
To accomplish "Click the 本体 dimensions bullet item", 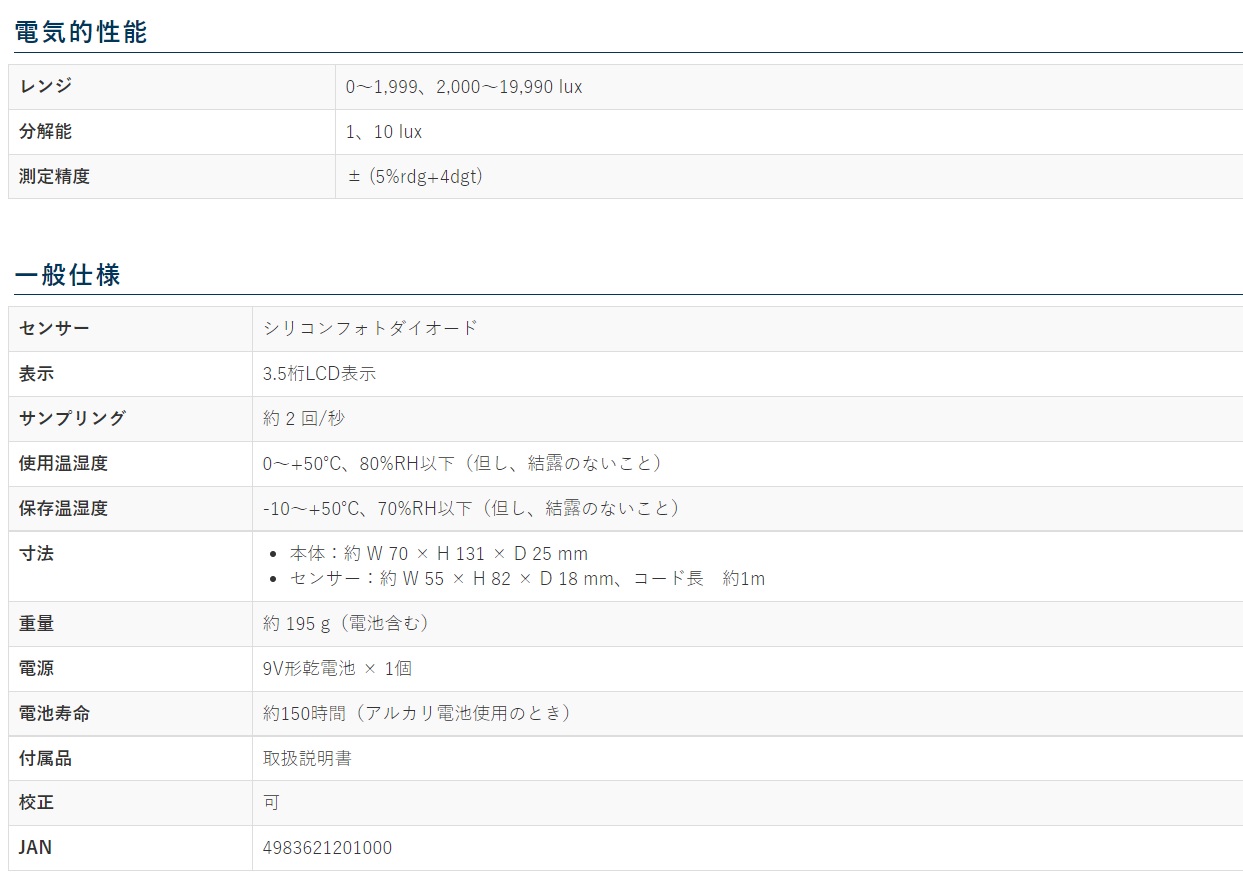I will [438, 554].
